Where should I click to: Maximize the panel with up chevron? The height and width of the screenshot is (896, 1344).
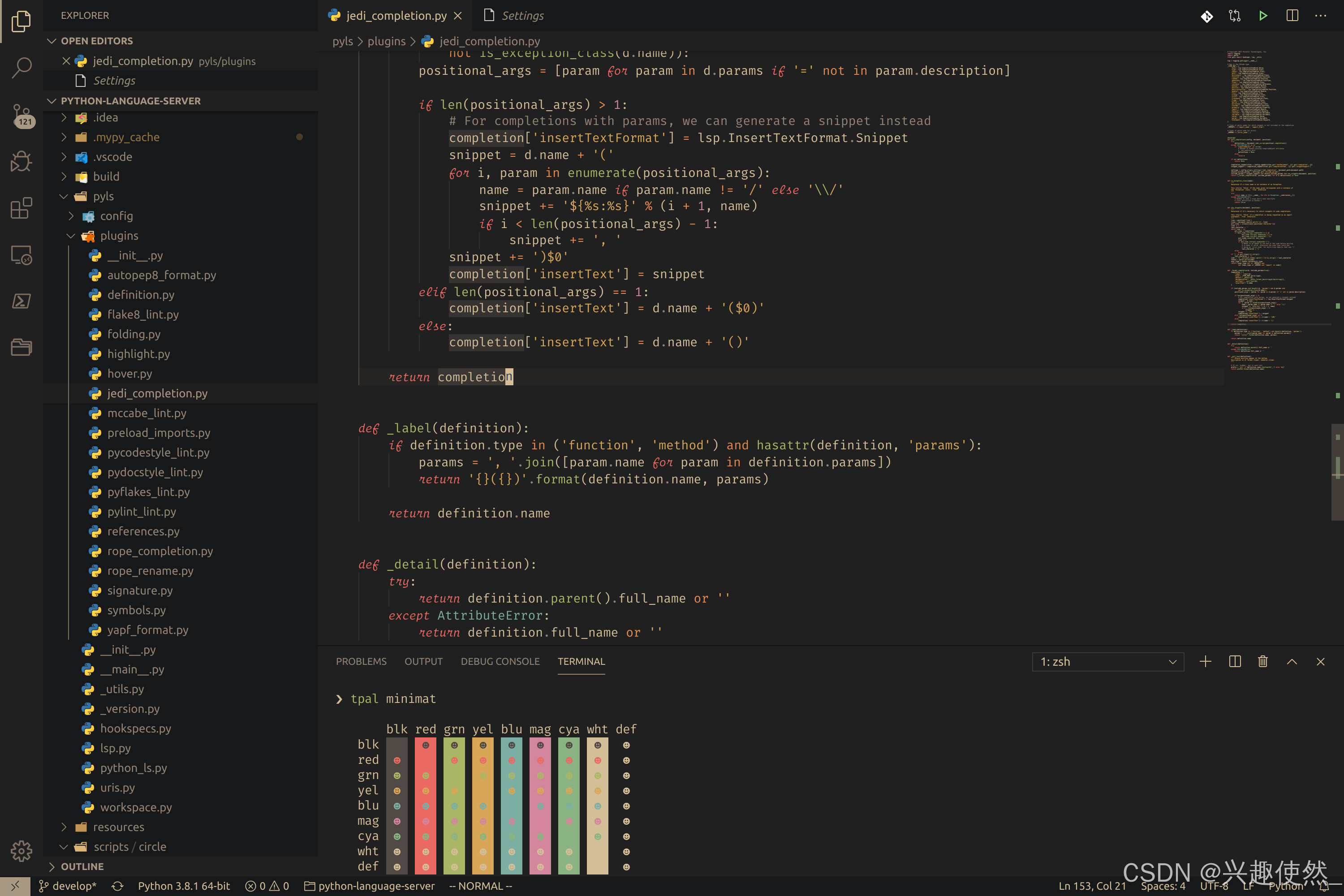1292,661
